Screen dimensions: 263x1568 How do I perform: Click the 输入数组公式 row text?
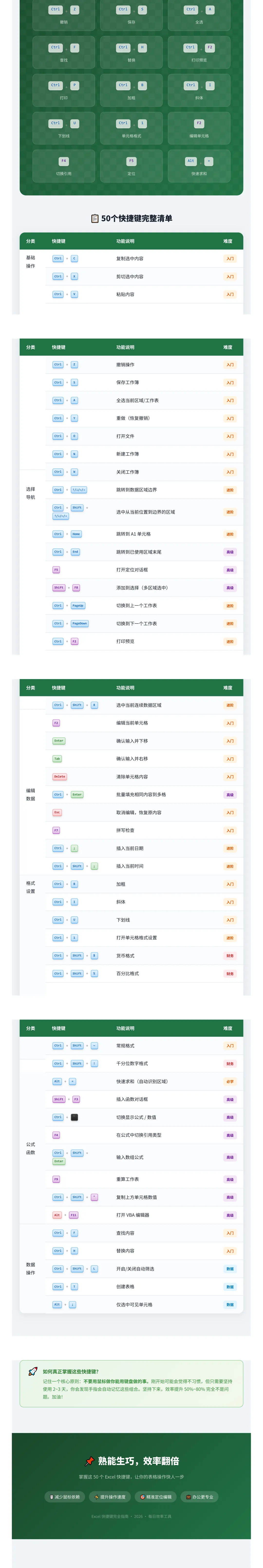pos(130,1157)
